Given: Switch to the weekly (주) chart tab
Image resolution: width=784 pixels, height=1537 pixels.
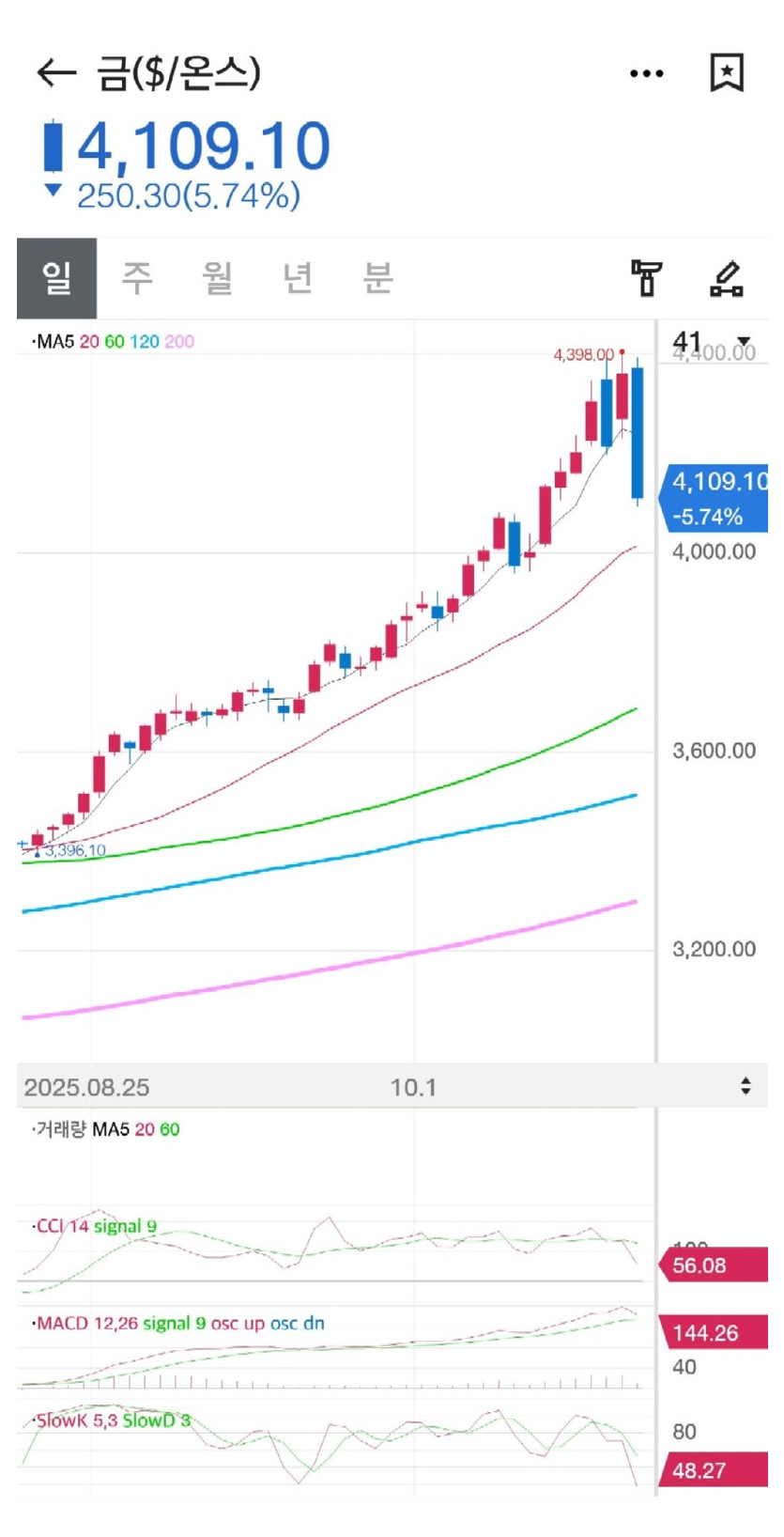Looking at the screenshot, I should pyautogui.click(x=137, y=278).
